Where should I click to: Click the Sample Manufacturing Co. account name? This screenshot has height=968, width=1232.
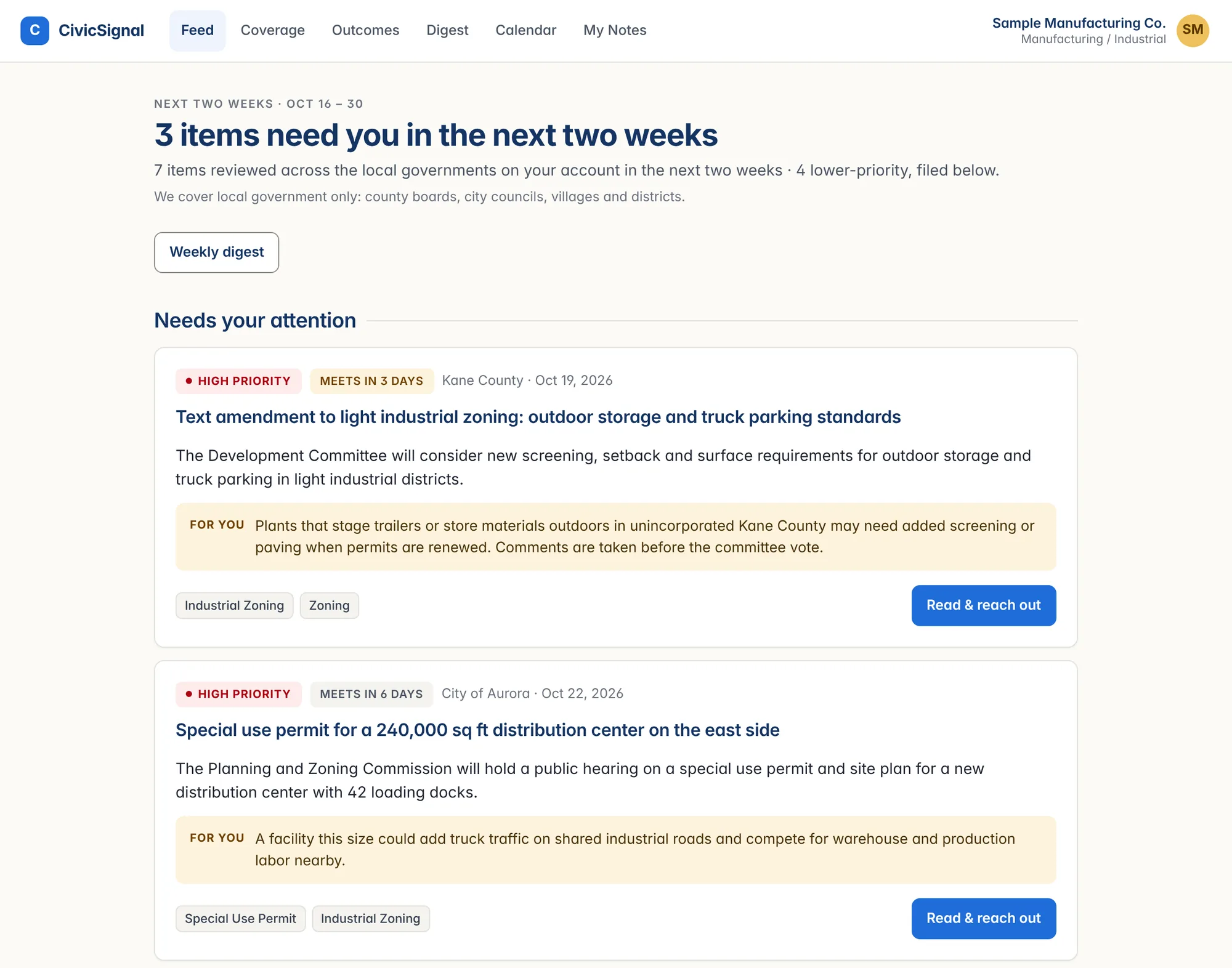(x=1079, y=23)
